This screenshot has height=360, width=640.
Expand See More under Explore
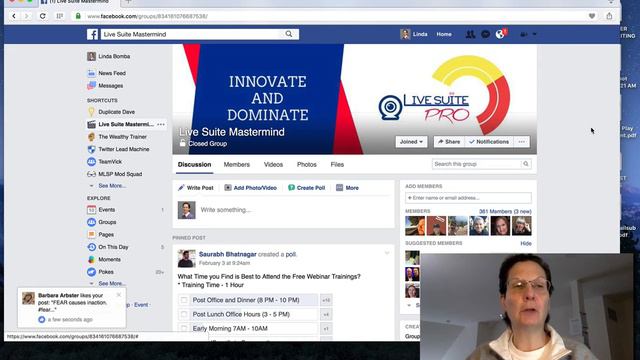112,283
